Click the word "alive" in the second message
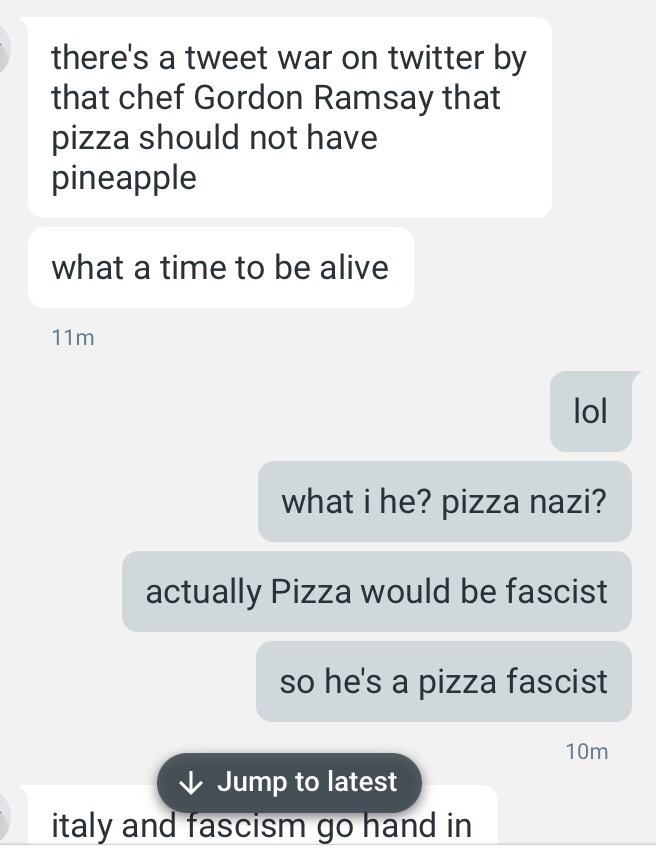The width and height of the screenshot is (656, 857). [354, 268]
